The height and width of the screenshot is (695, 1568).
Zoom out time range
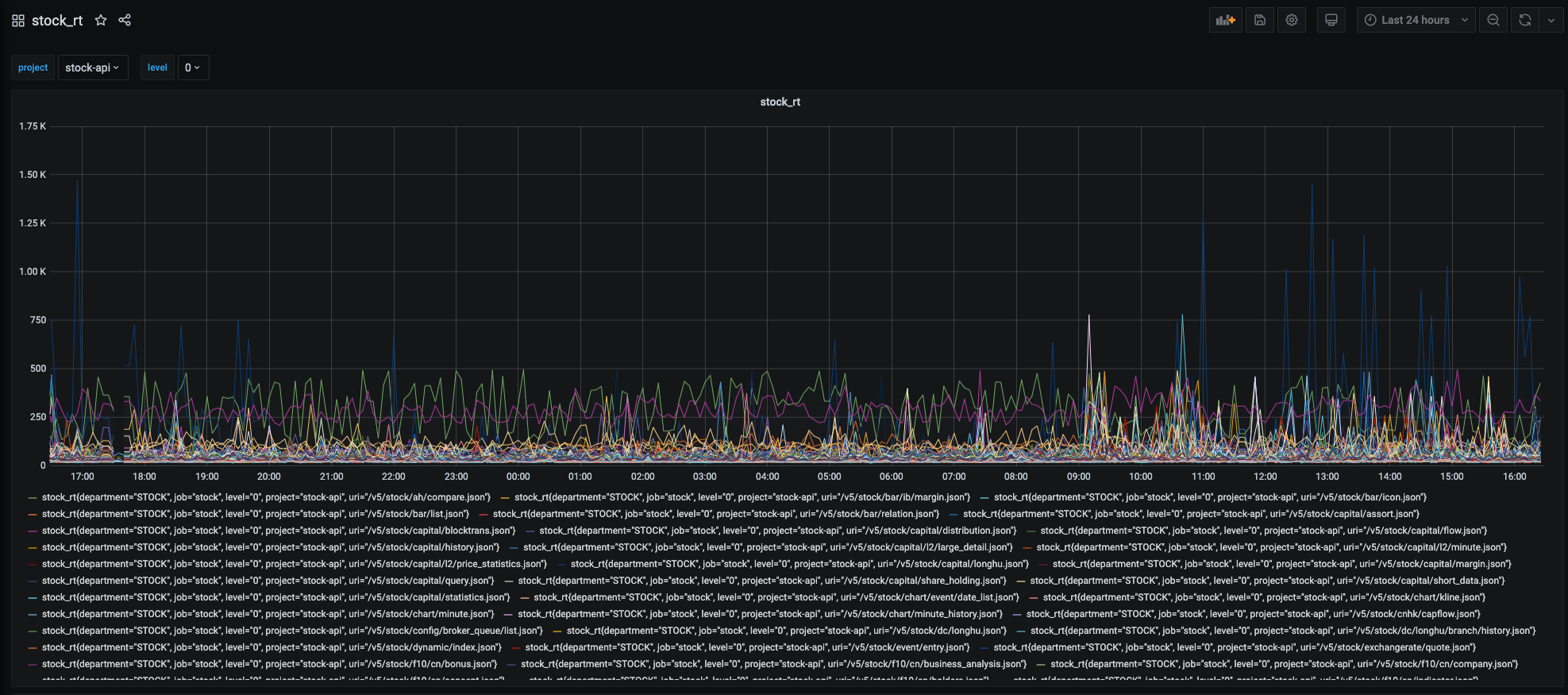(x=1493, y=21)
